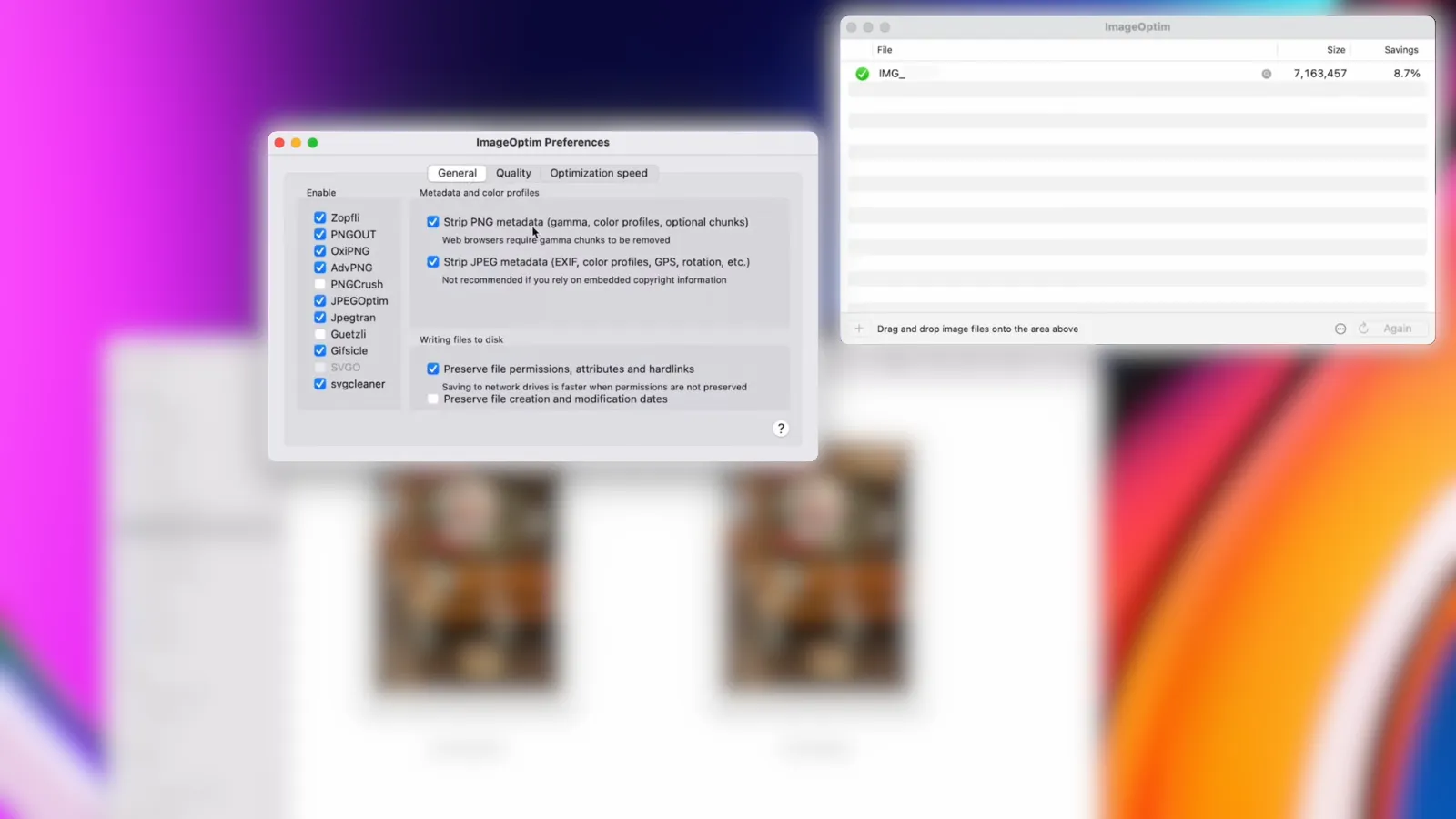This screenshot has width=1456, height=819.
Task: Click the 8.7% savings value
Action: pos(1406,74)
